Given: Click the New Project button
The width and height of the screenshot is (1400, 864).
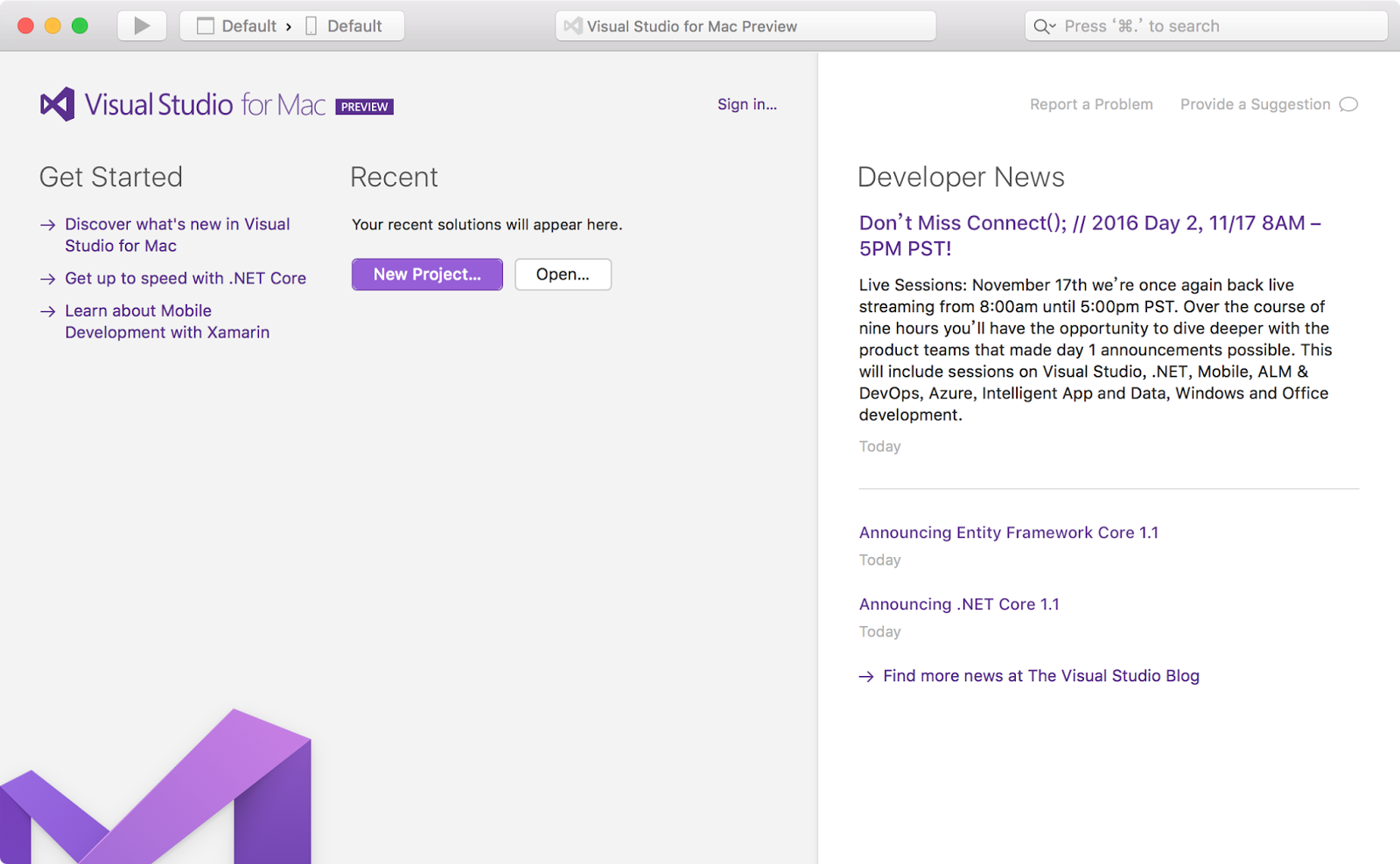Looking at the screenshot, I should pyautogui.click(x=427, y=275).
